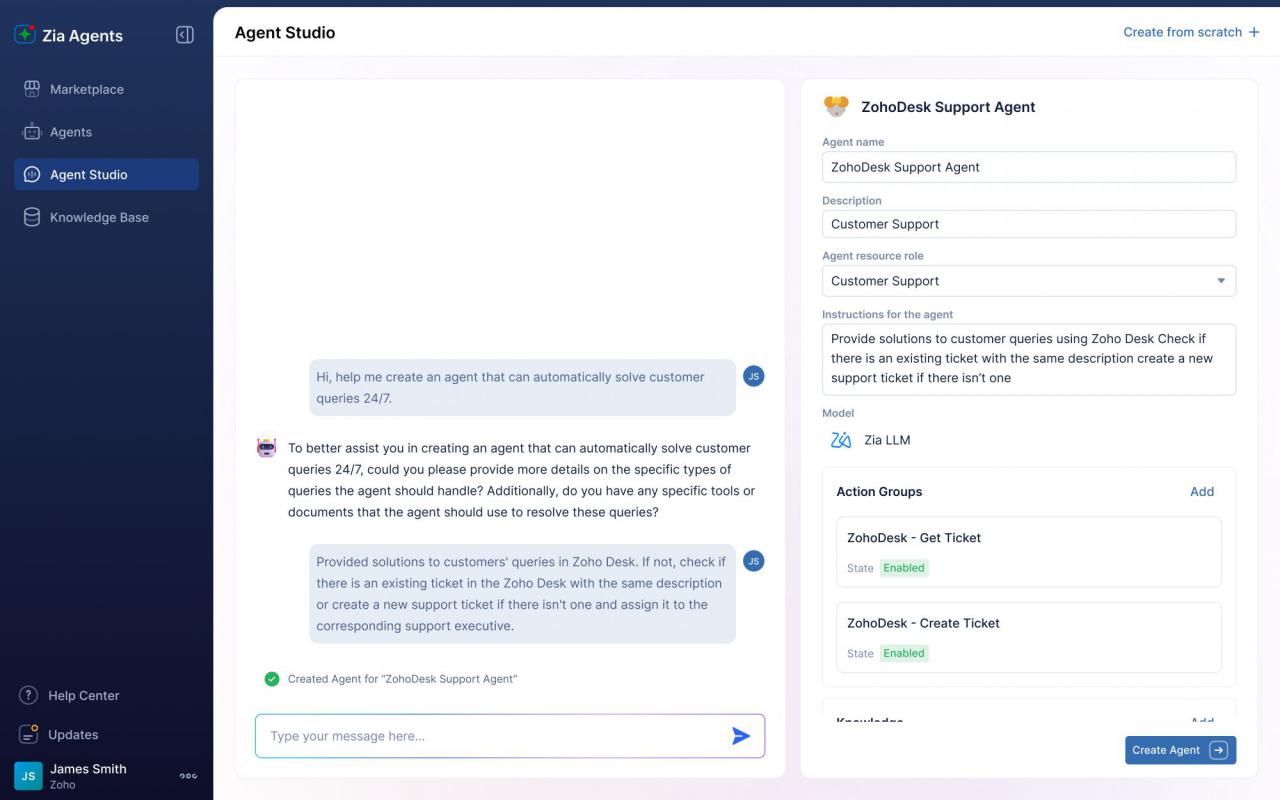Open the Marketplace section
1280x800 pixels.
[x=87, y=89]
